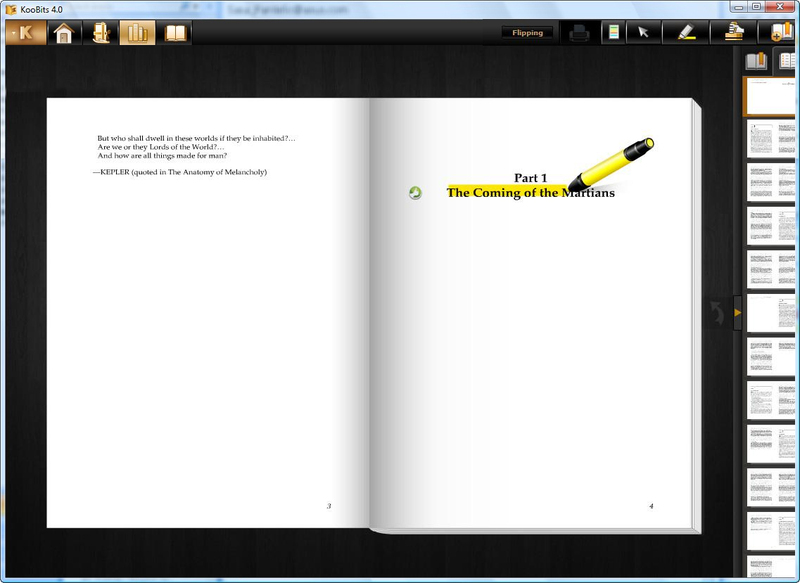Click the line 'But who shall dwell'
This screenshot has width=800, height=583.
(x=196, y=138)
